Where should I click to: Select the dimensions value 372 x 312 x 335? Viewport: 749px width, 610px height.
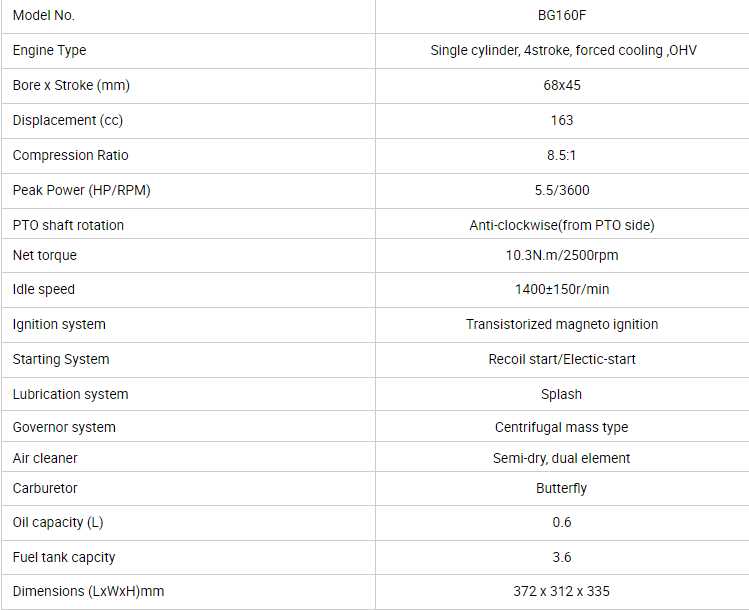click(561, 591)
